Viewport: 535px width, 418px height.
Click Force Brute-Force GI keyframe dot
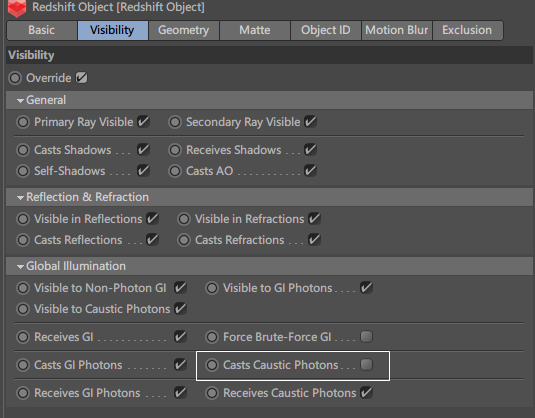(x=212, y=337)
